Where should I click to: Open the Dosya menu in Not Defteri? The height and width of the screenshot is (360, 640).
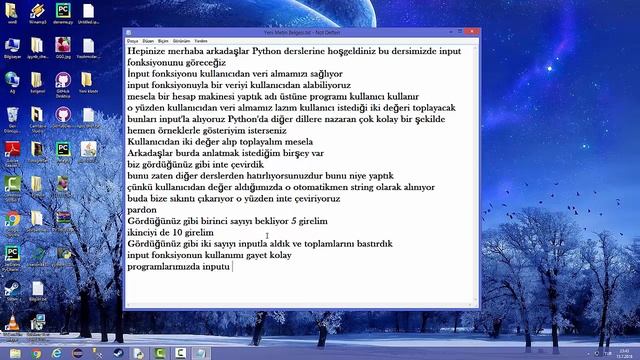click(132, 41)
